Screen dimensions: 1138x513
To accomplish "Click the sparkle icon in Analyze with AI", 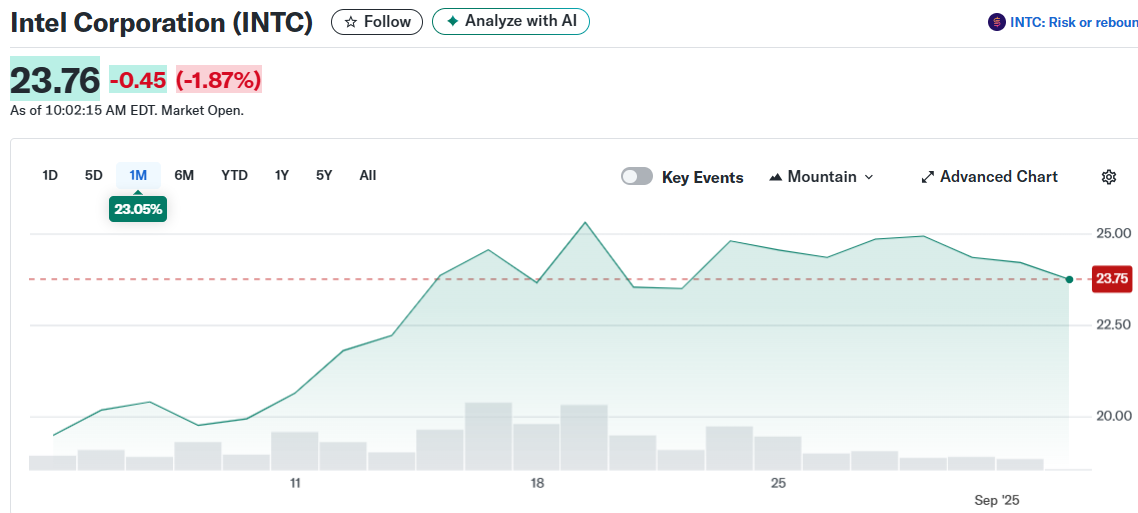I will (x=452, y=21).
